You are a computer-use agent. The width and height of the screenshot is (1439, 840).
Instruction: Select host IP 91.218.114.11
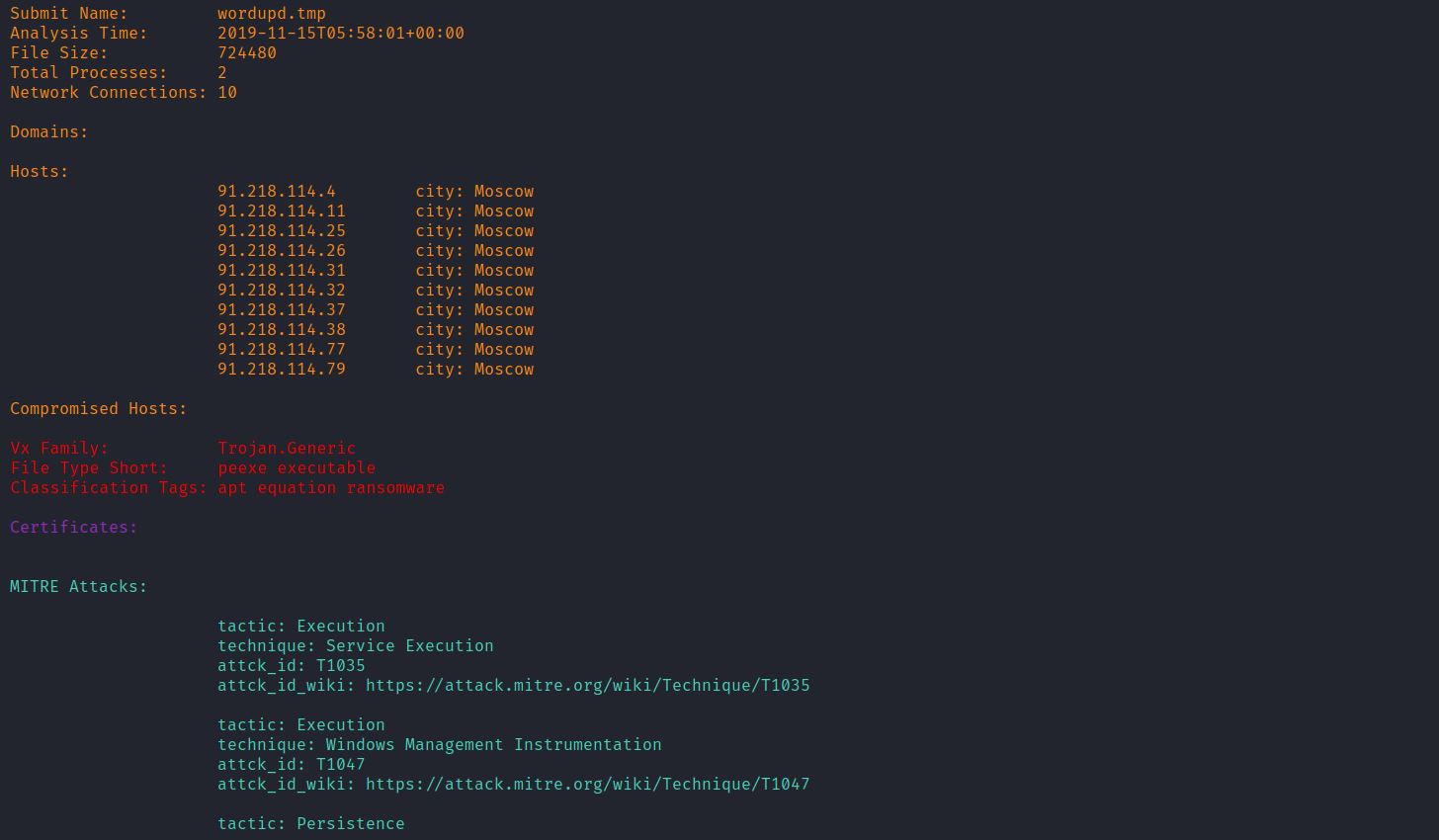[282, 211]
